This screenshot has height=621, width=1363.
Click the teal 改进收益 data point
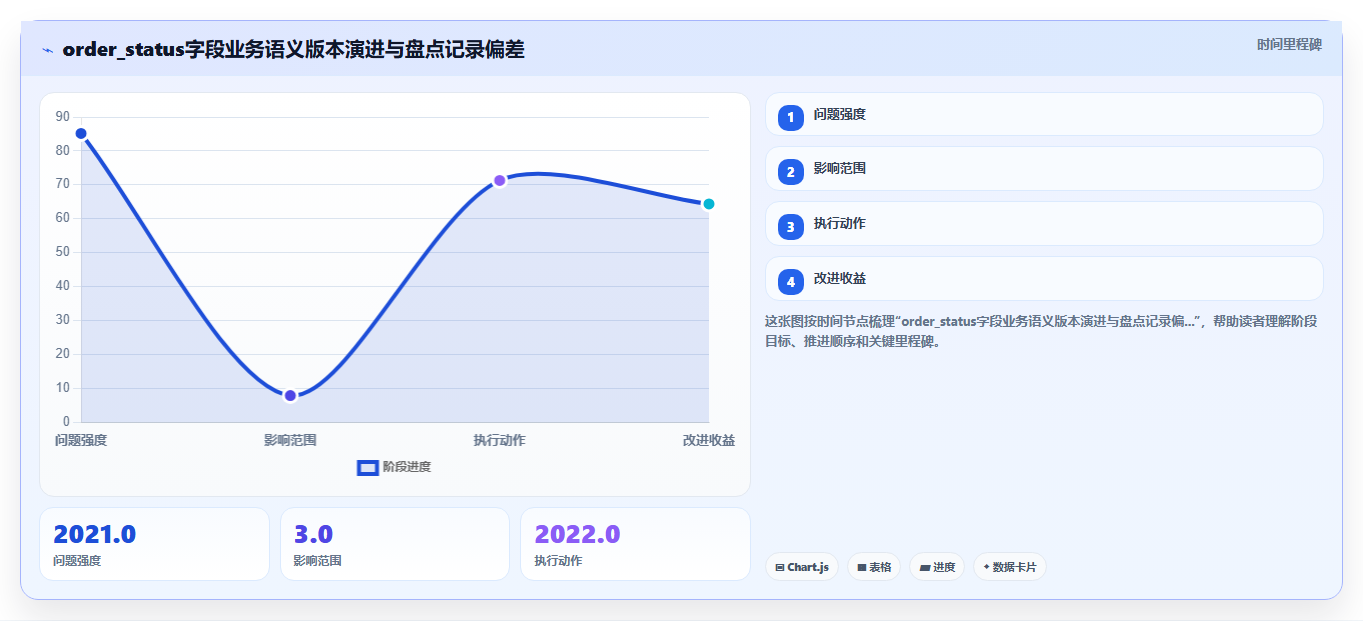(709, 204)
